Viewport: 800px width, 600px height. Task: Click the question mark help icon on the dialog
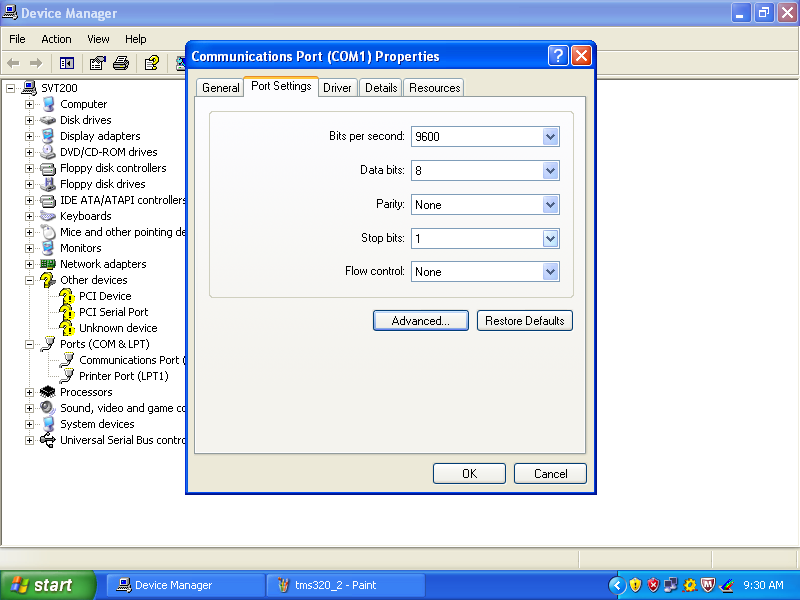(x=558, y=56)
